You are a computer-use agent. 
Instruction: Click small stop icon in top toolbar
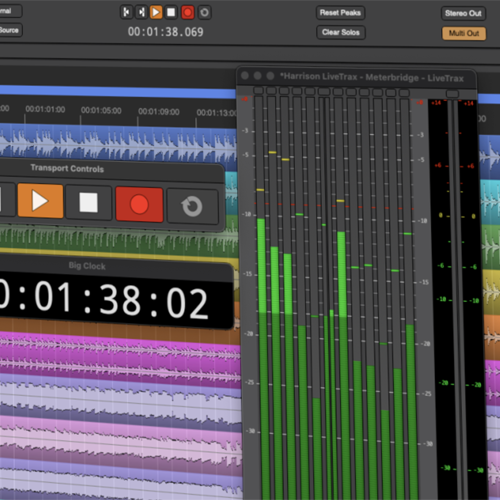coord(171,12)
